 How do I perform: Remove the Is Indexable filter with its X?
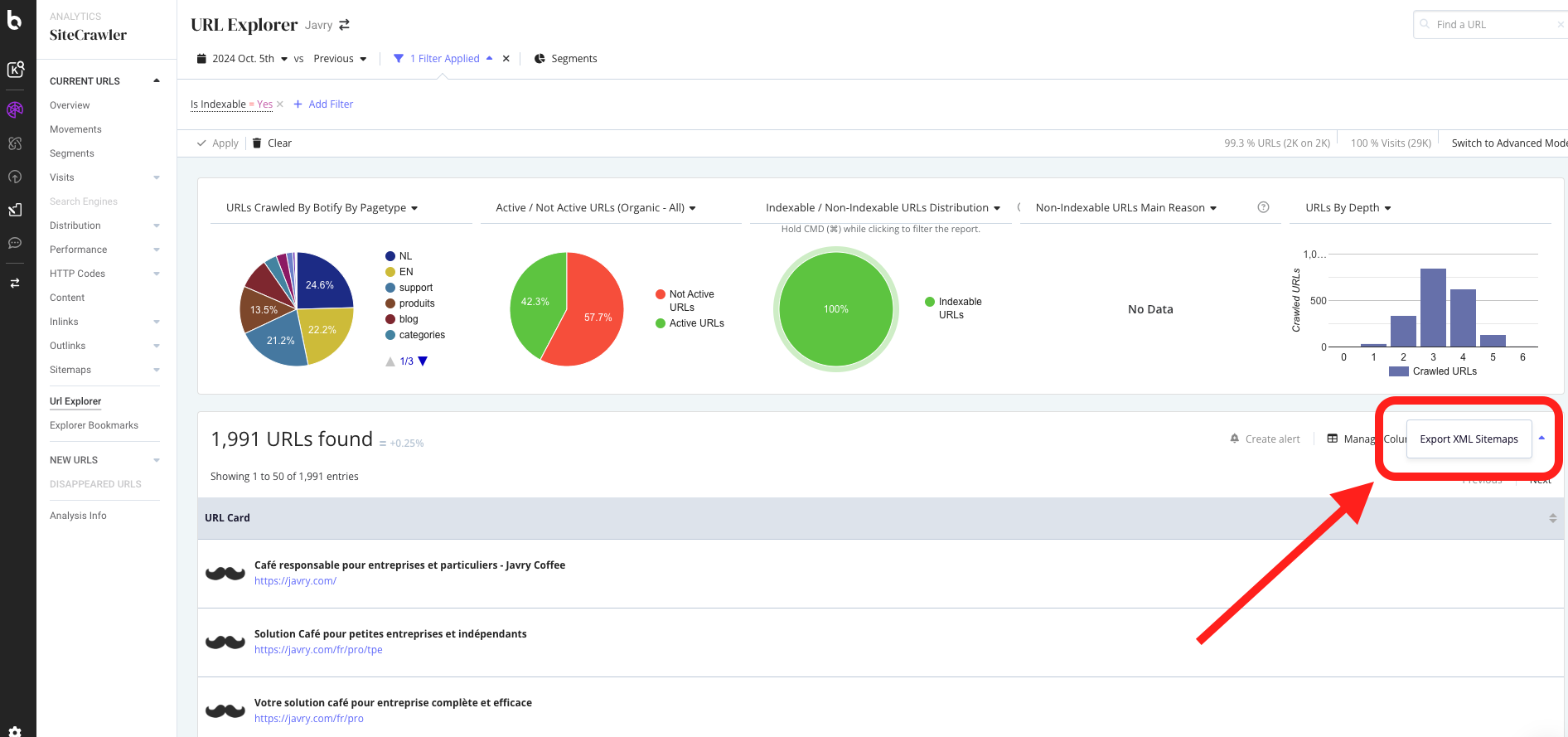coord(280,104)
